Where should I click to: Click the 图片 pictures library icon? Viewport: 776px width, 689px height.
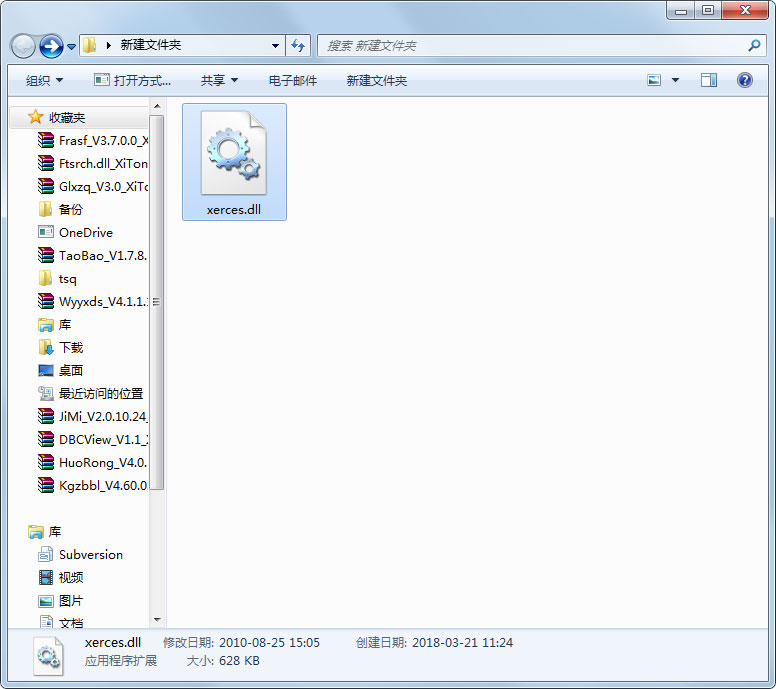click(x=46, y=601)
